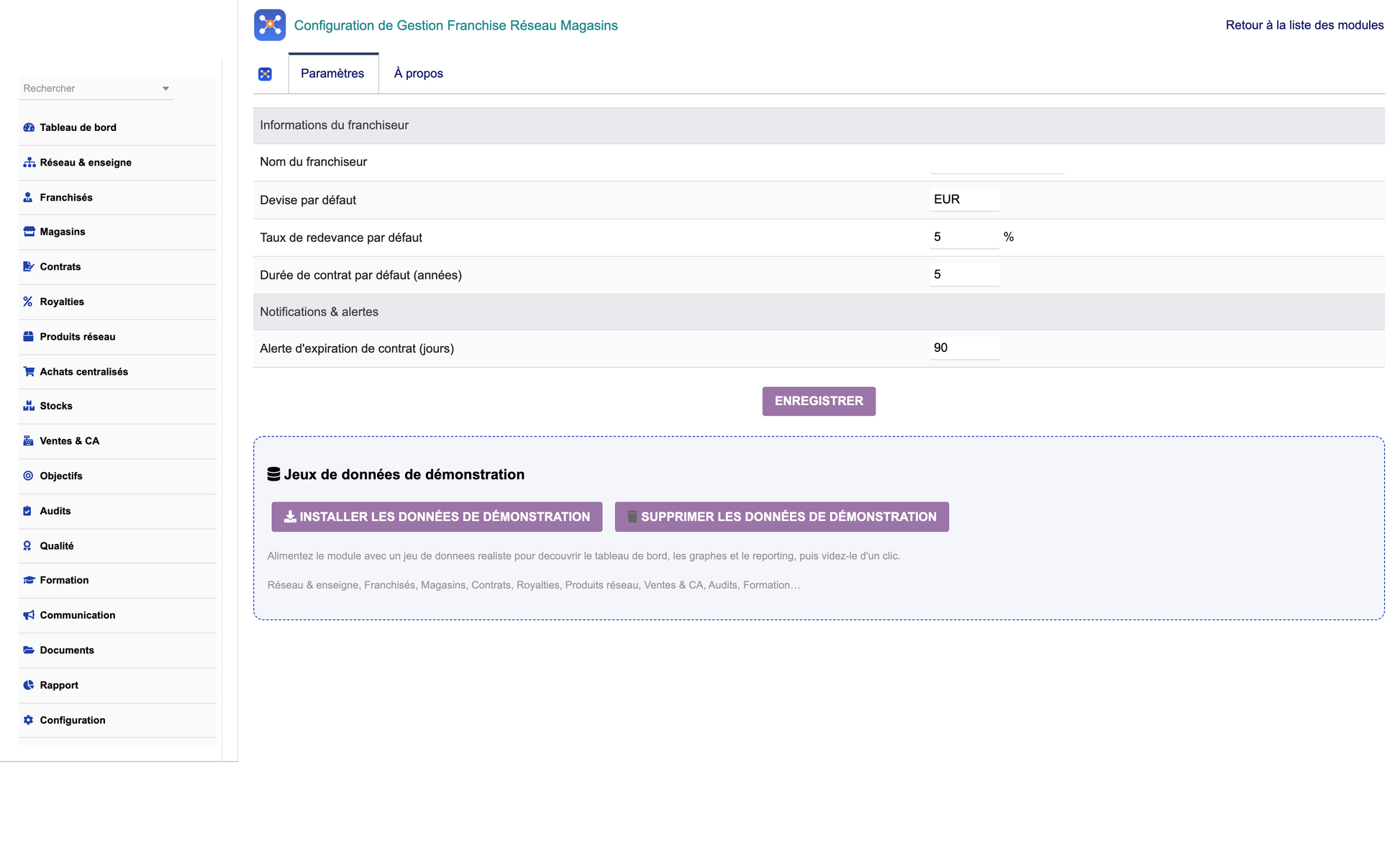
Task: Click the database icon beside Jeux de données
Action: coord(273,474)
